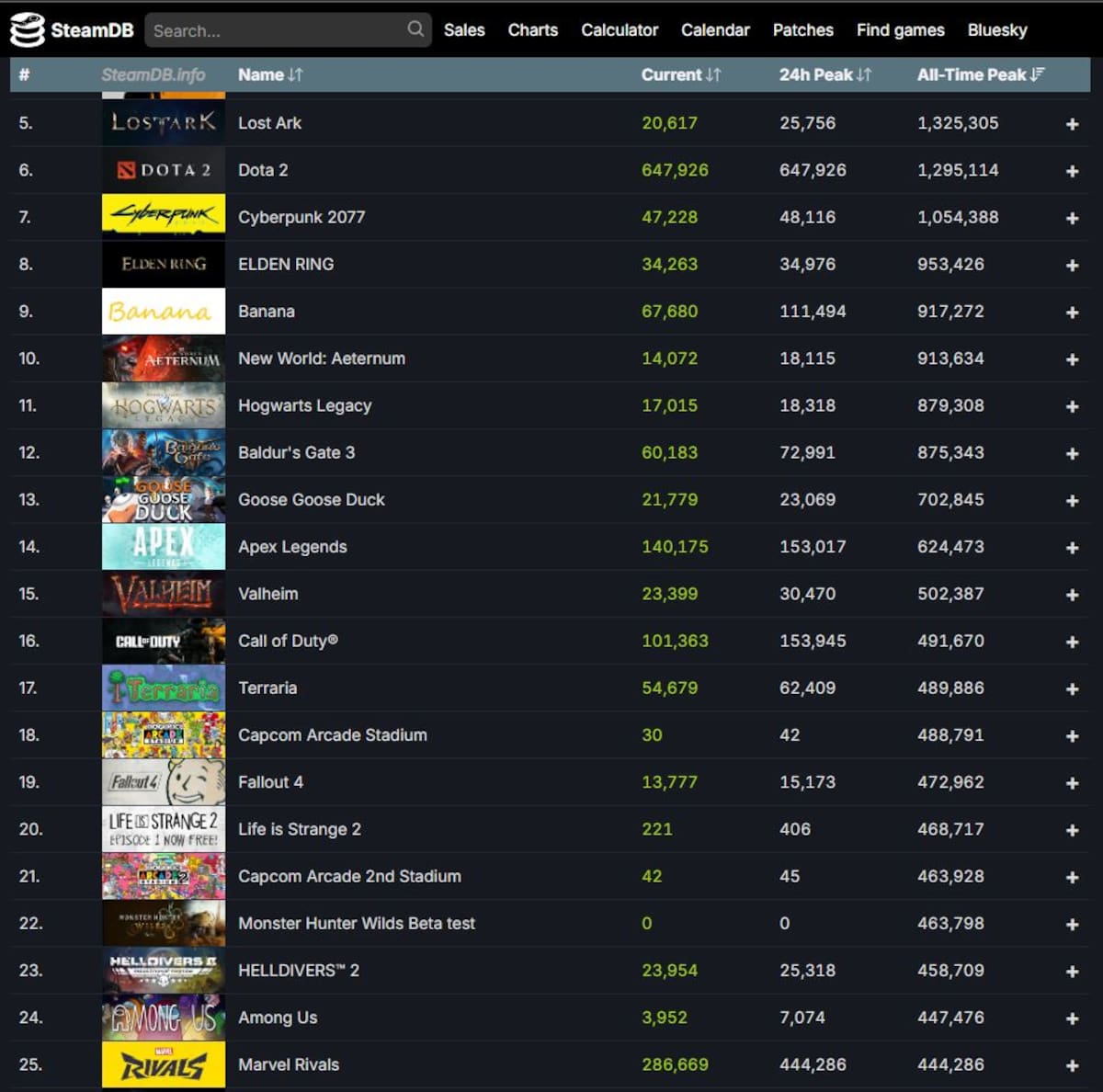Click plus icon for Hogwarts Legacy
The height and width of the screenshot is (1092, 1103).
1072,406
